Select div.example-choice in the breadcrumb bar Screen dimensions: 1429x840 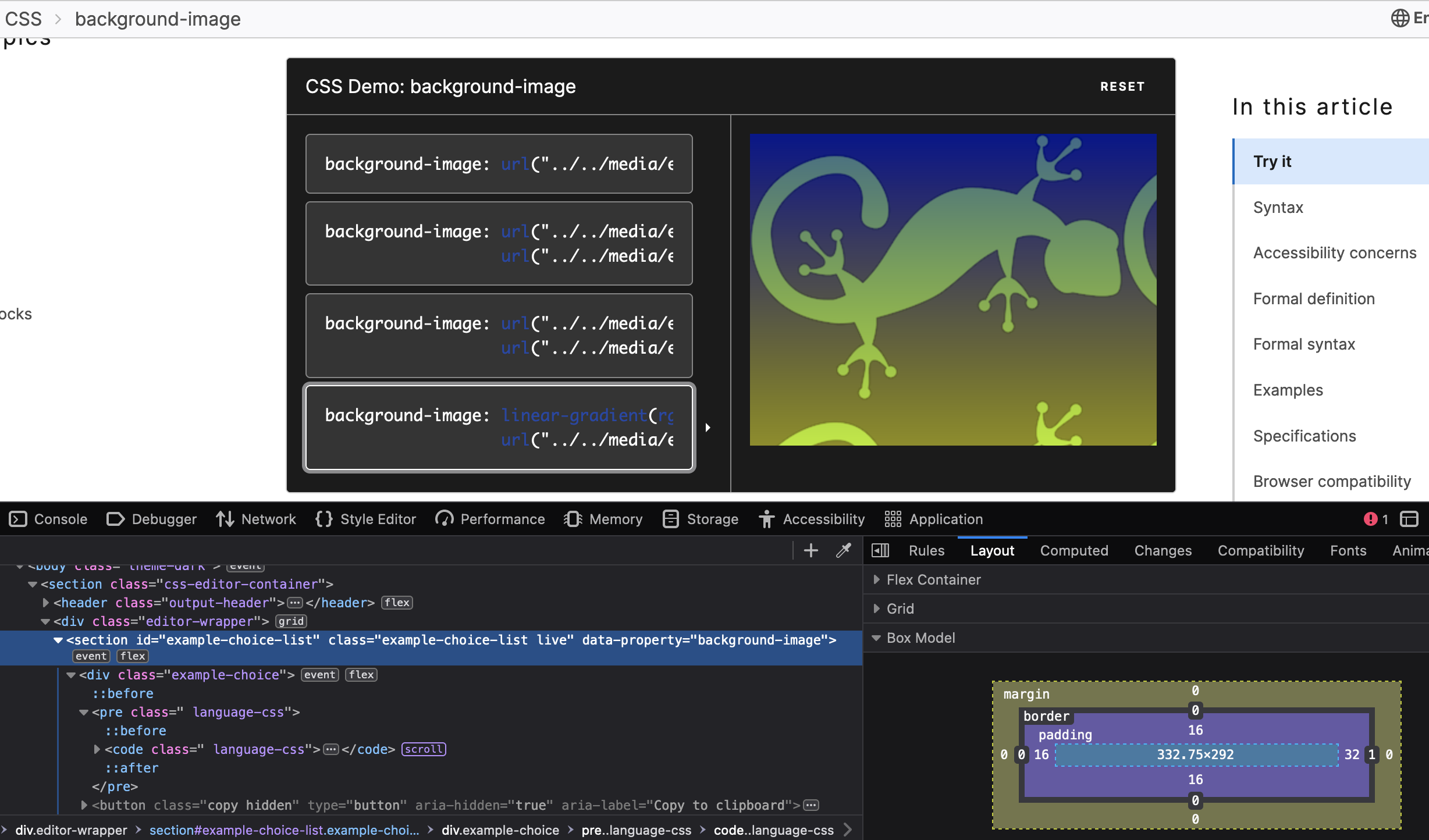pos(499,830)
